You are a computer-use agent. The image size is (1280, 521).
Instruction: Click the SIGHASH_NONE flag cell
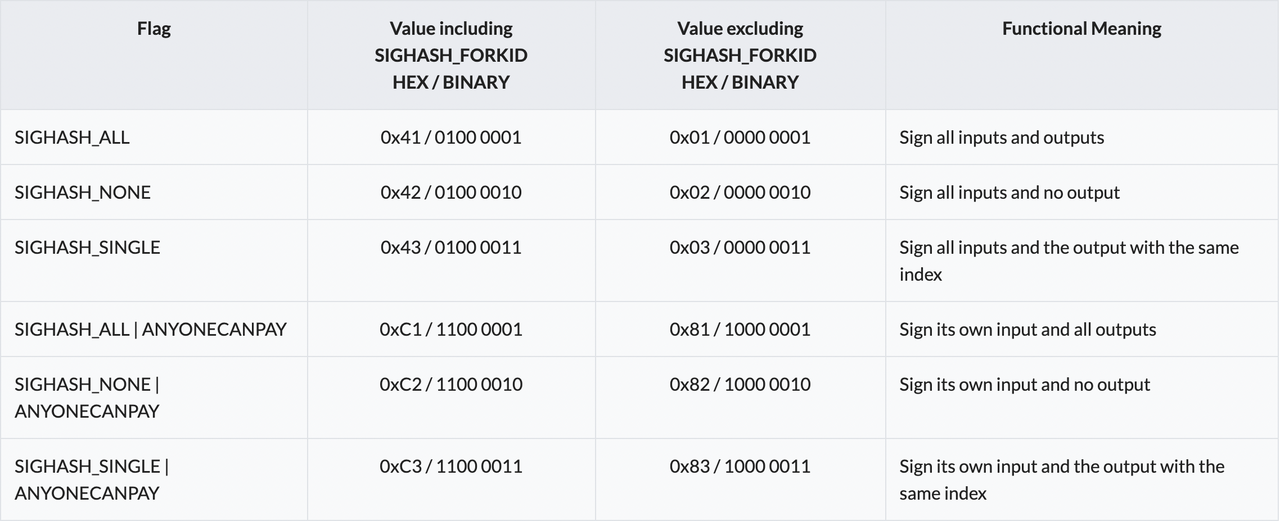pos(83,192)
